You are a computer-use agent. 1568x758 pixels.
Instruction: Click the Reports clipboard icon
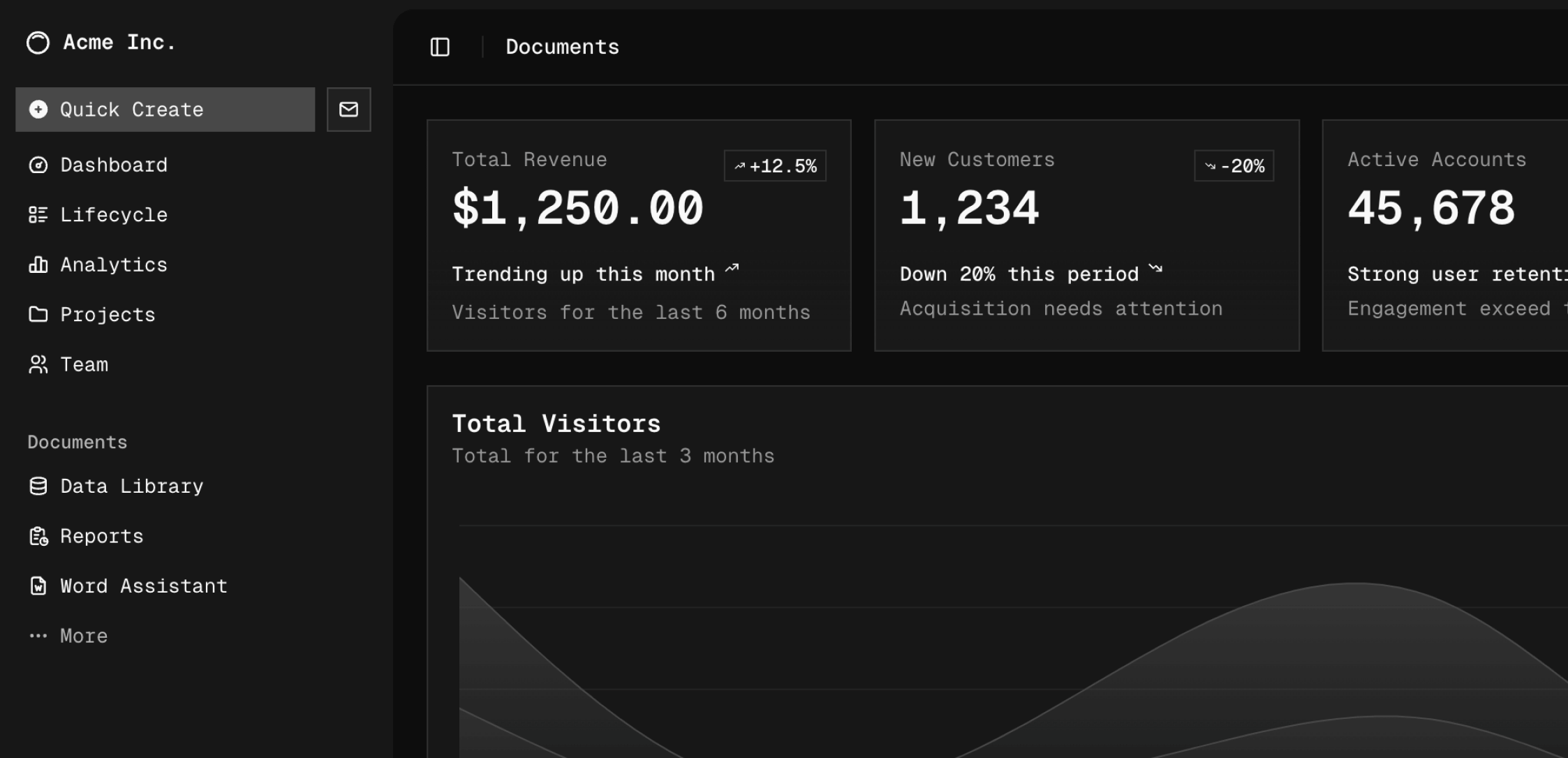tap(38, 535)
